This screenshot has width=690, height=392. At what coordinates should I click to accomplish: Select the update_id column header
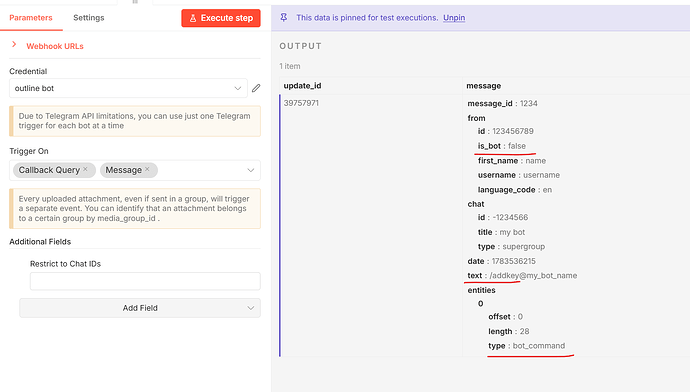pos(302,86)
